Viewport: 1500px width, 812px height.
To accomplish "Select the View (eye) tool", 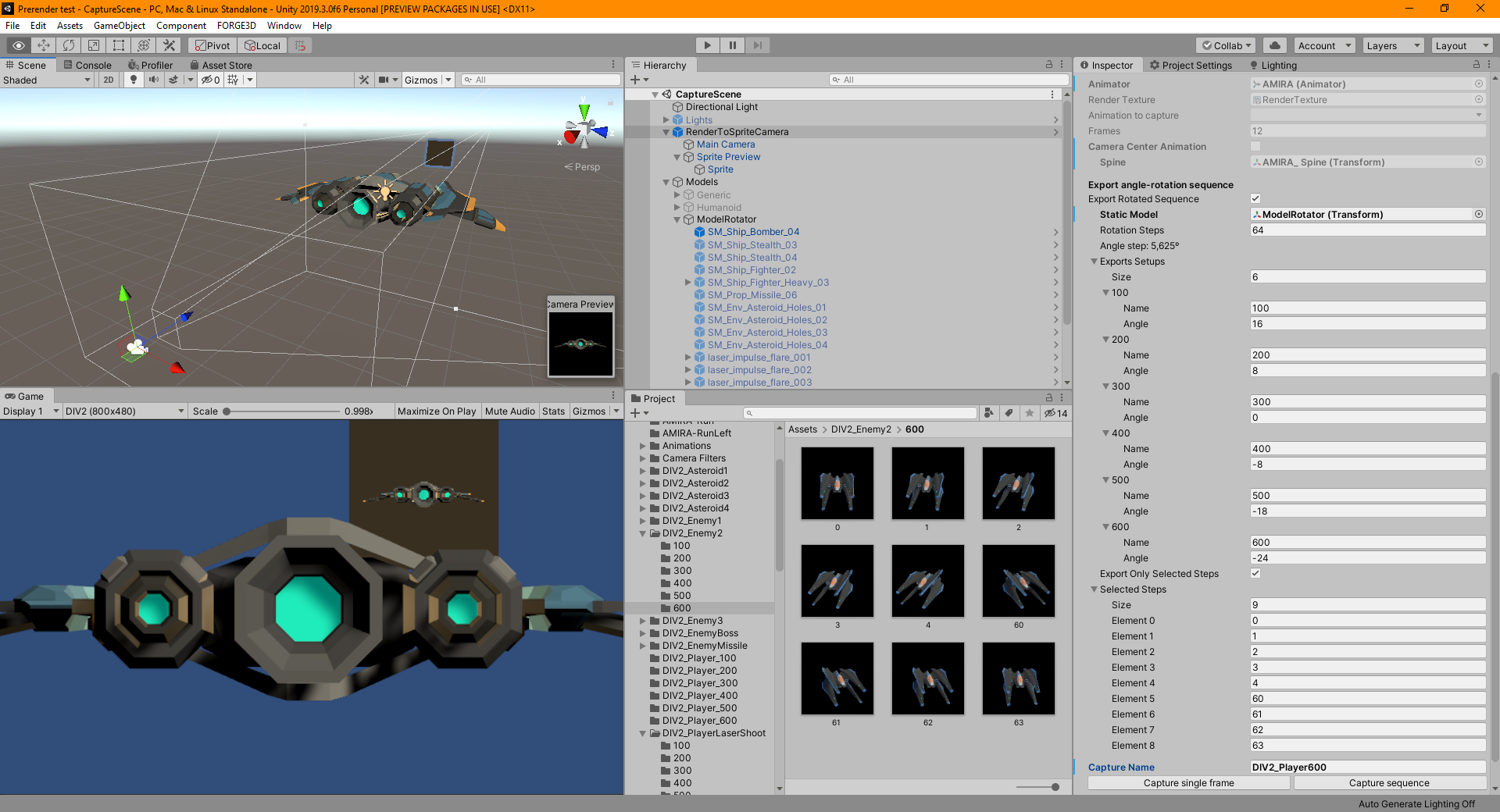I will point(19,45).
